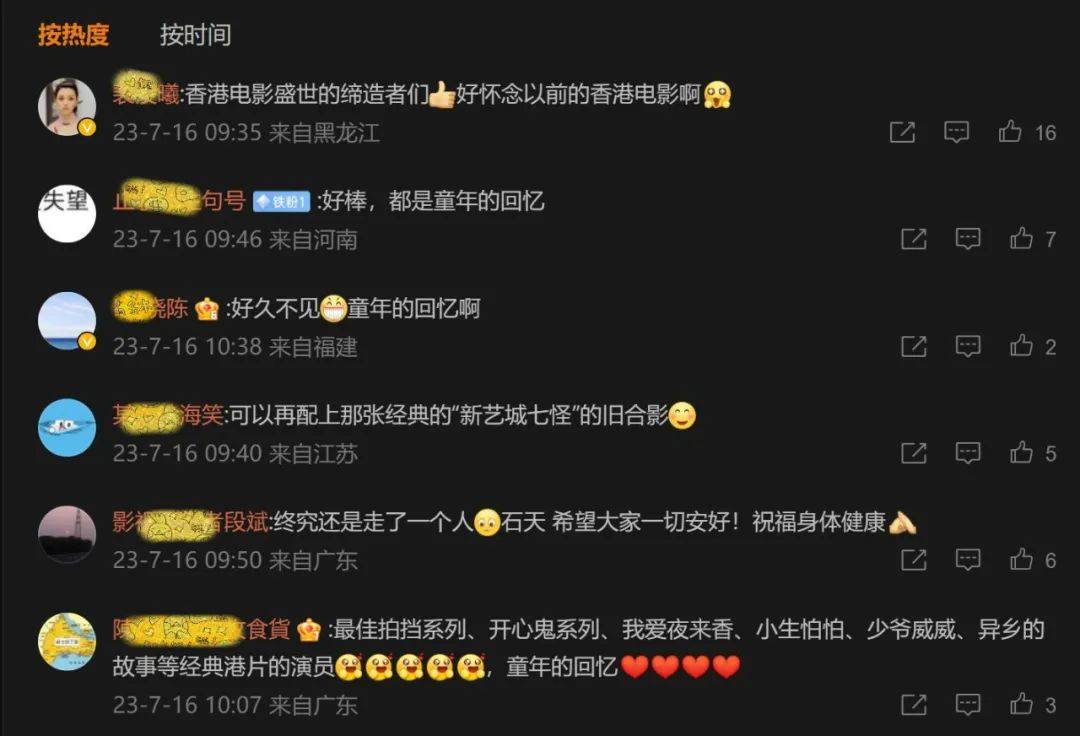Click the 铁粉1 fan badge
1080x736 pixels.
(x=282, y=201)
